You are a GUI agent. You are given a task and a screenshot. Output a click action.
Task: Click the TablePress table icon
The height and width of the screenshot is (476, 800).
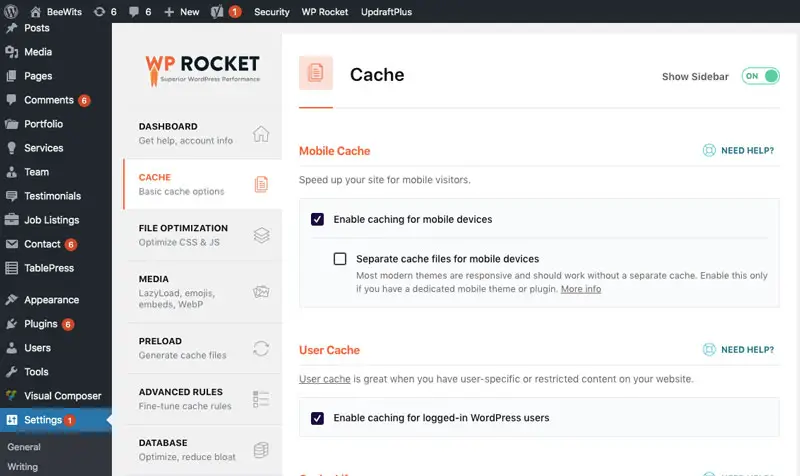pos(11,268)
